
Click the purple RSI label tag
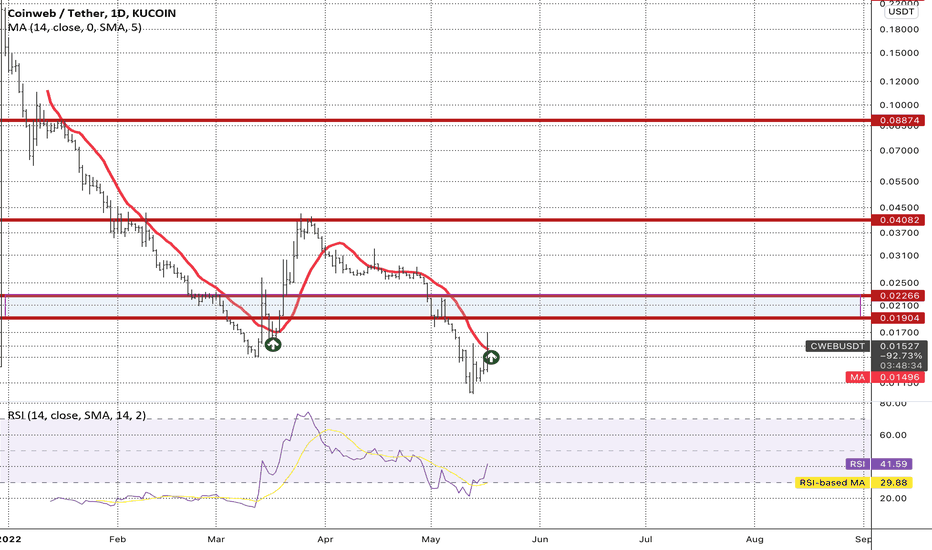857,464
